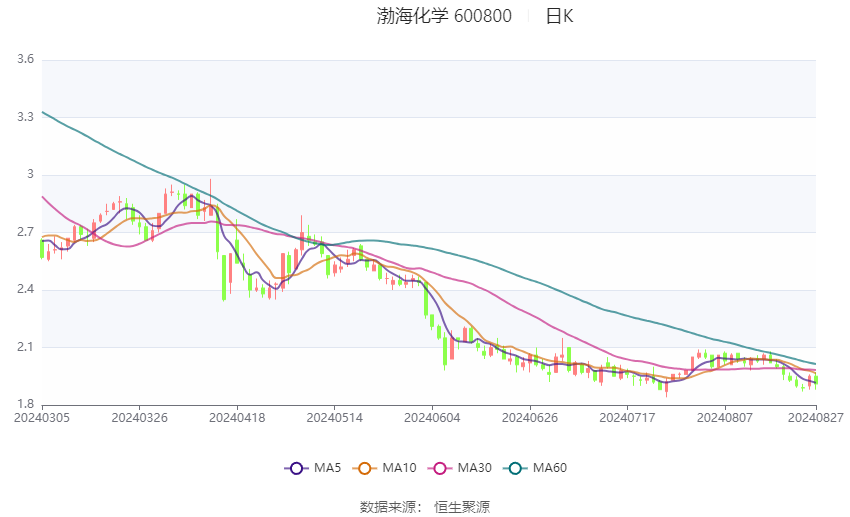This screenshot has height=517, width=850.
Task: Select the x-axis date label 20240827
Action: (x=816, y=418)
